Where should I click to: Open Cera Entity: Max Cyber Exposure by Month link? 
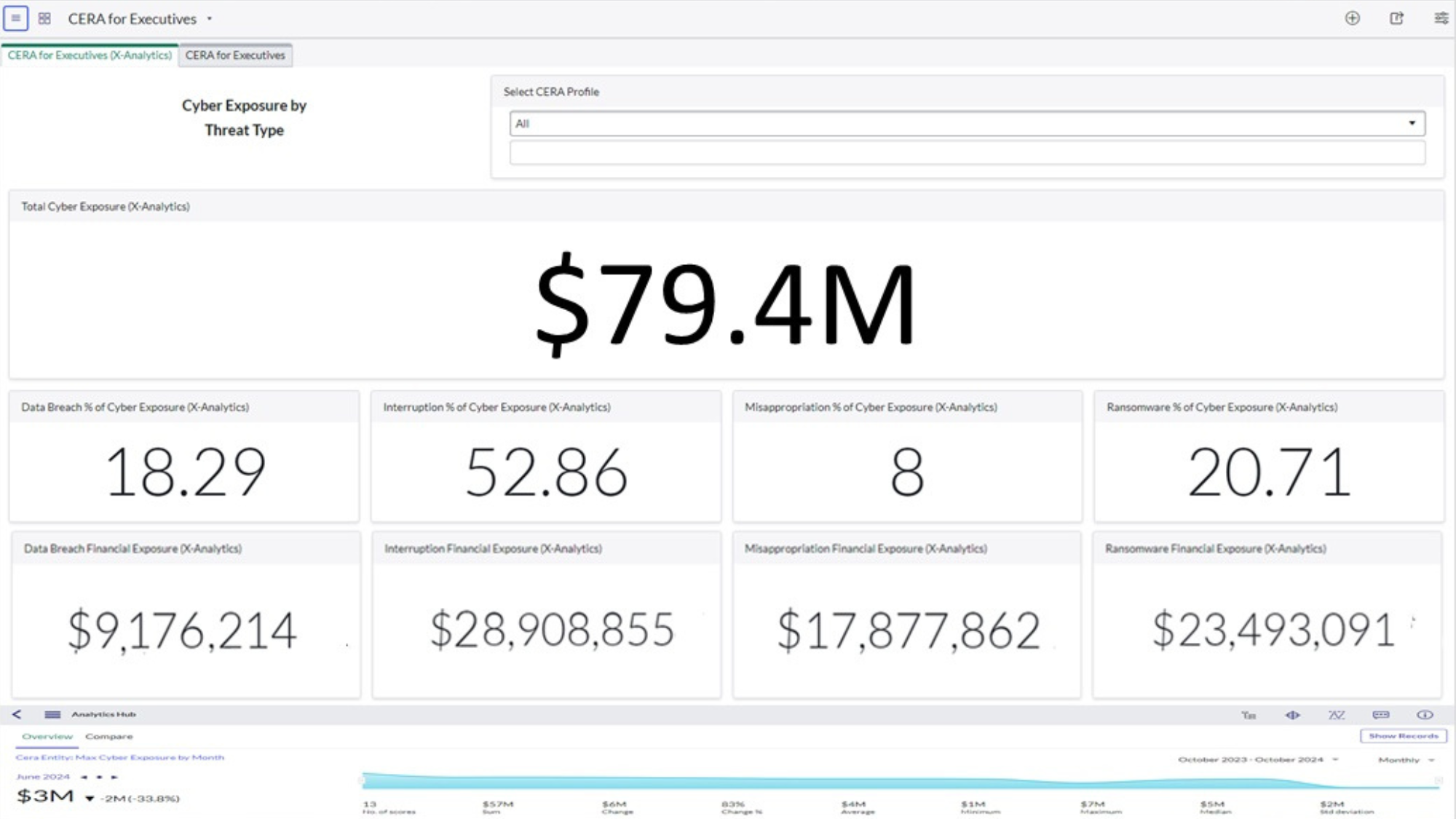click(x=120, y=757)
